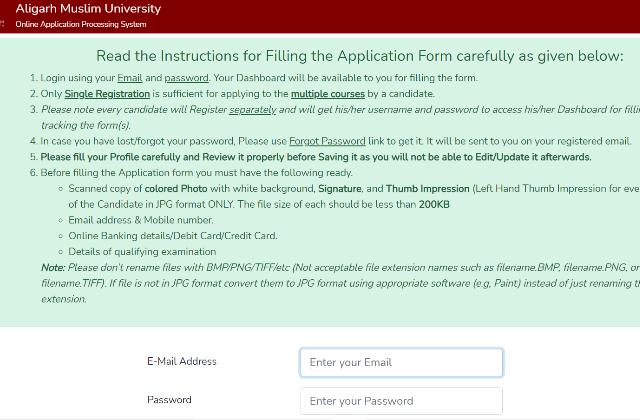Click the Password field label
640x420 pixels.
pyautogui.click(x=169, y=400)
